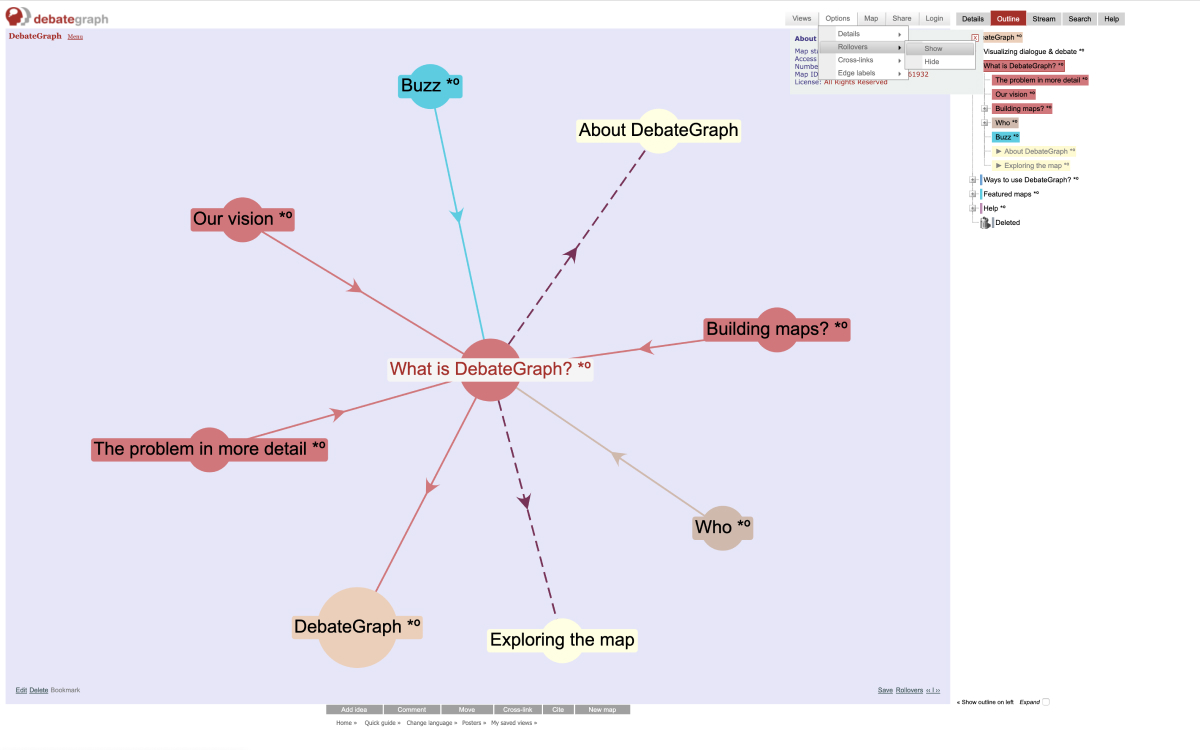Choose Show in the Rollovers submenu
The width and height of the screenshot is (1200, 750).
tap(933, 48)
